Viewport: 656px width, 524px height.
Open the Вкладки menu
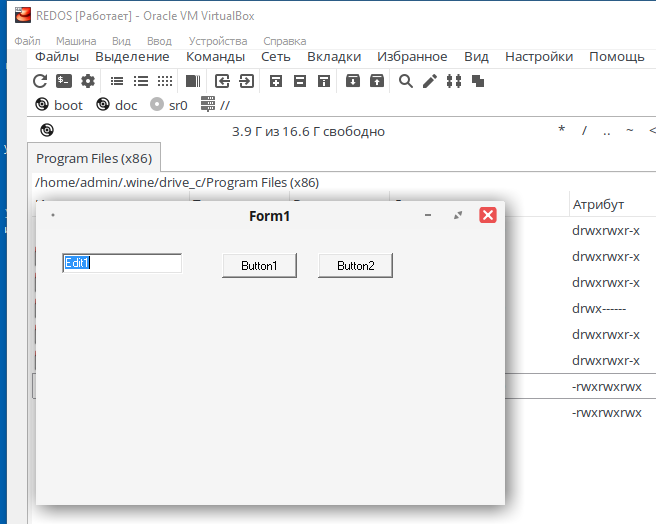tap(334, 57)
